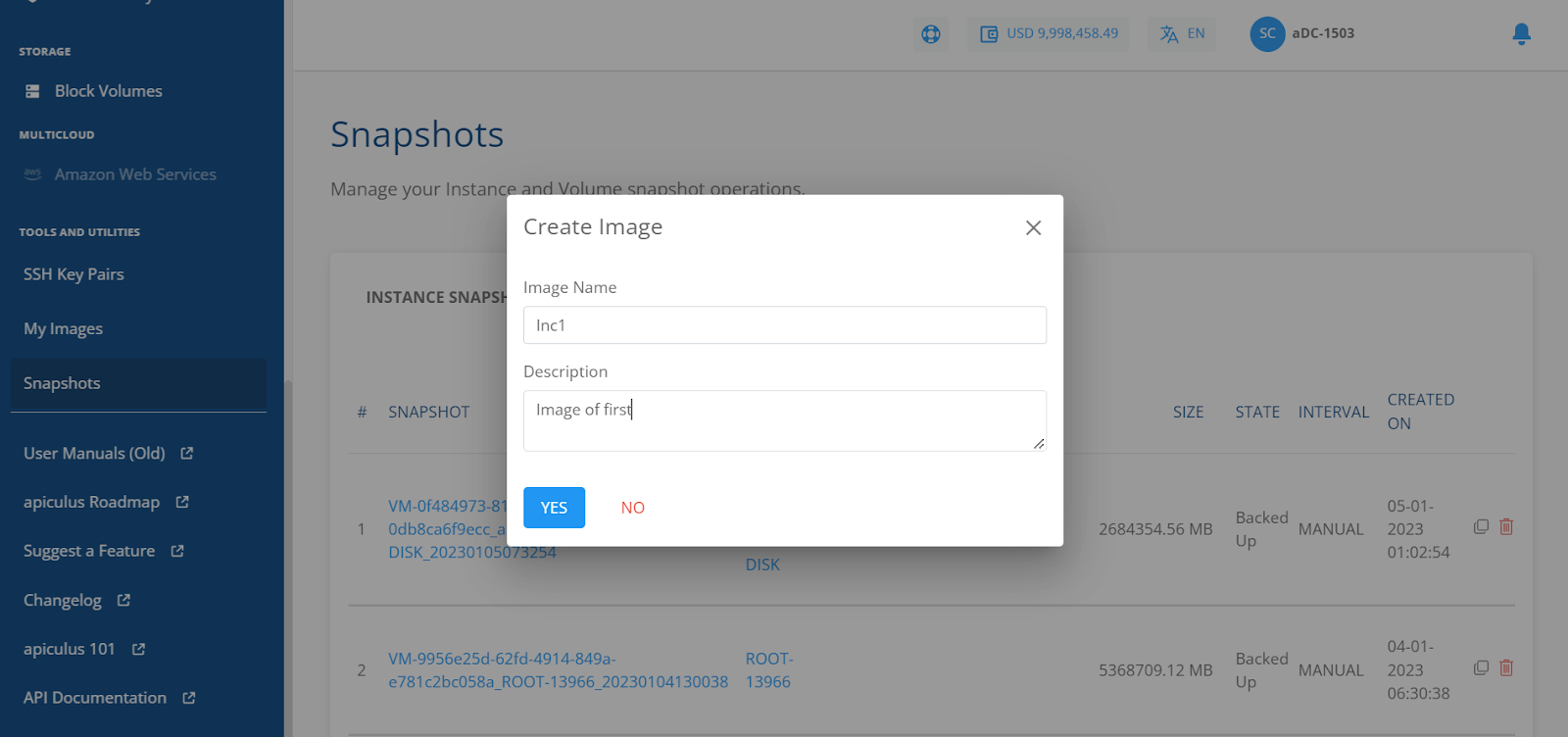
Task: Click the Amazon Web Services icon
Action: pyautogui.click(x=32, y=174)
